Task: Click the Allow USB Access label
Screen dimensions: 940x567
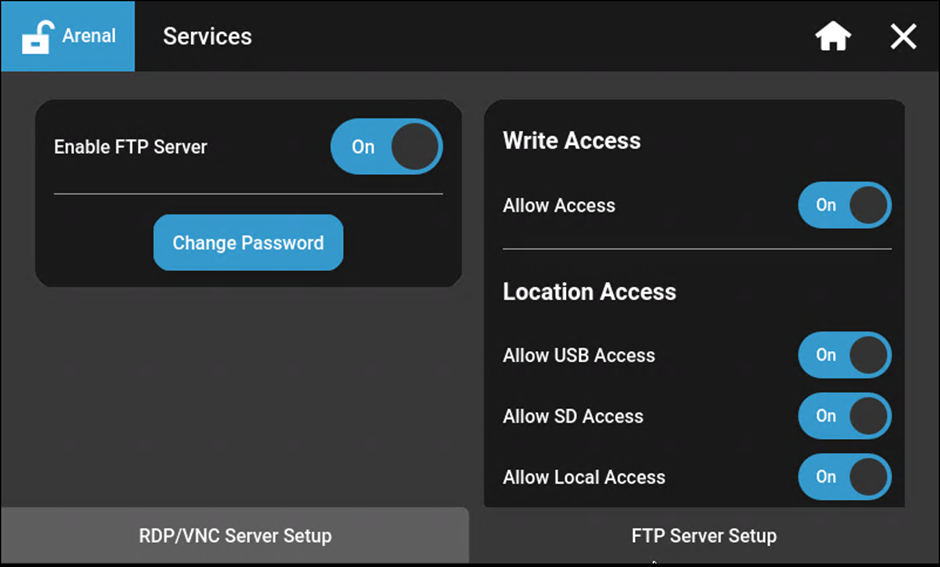Action: point(579,356)
